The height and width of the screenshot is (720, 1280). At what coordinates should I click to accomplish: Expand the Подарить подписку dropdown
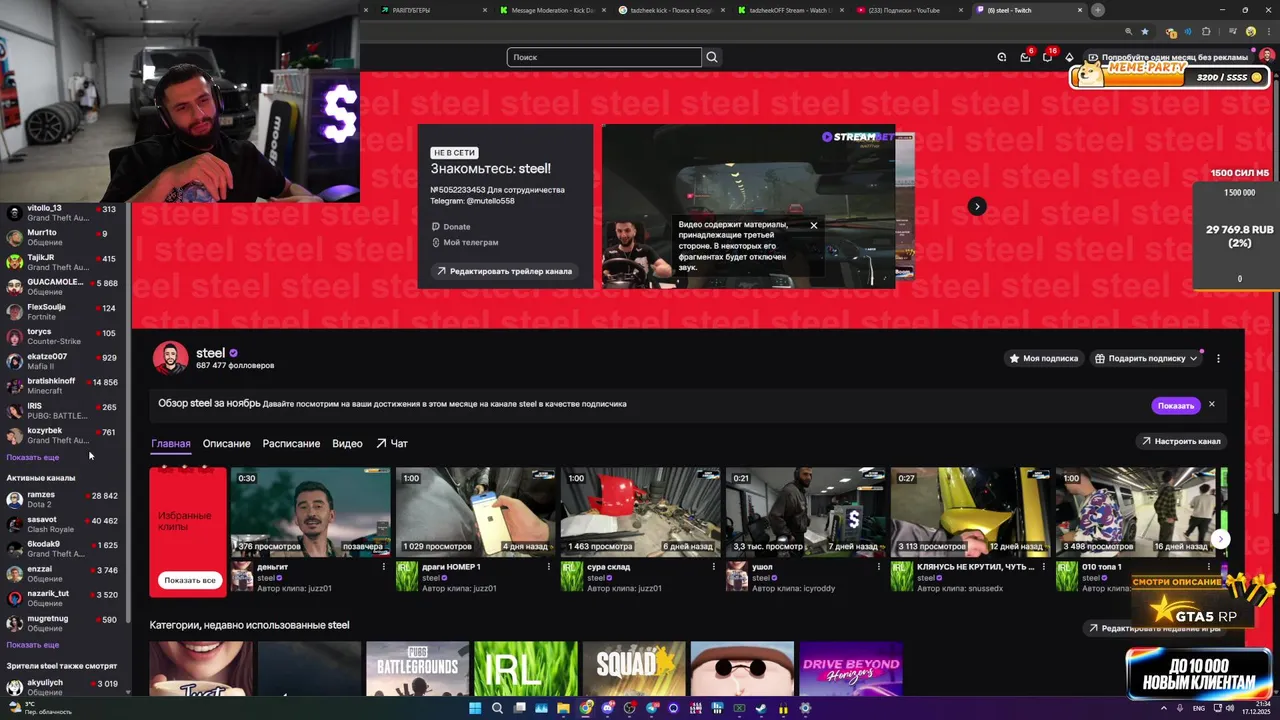tap(1193, 358)
